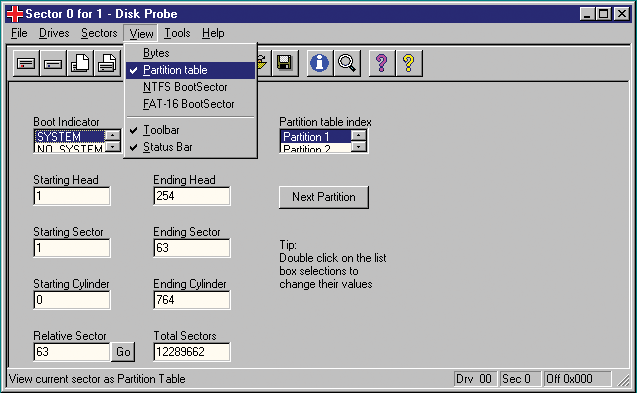Click the floppy disk save icon
637x393 pixels.
[285, 63]
